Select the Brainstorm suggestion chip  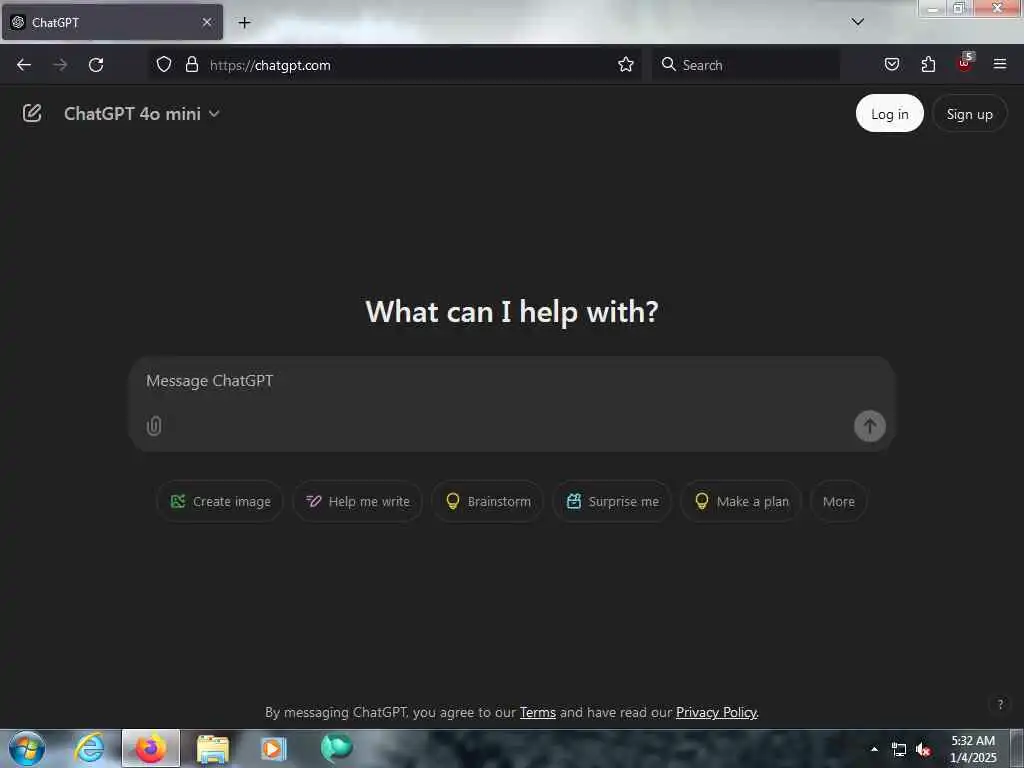pyautogui.click(x=488, y=502)
